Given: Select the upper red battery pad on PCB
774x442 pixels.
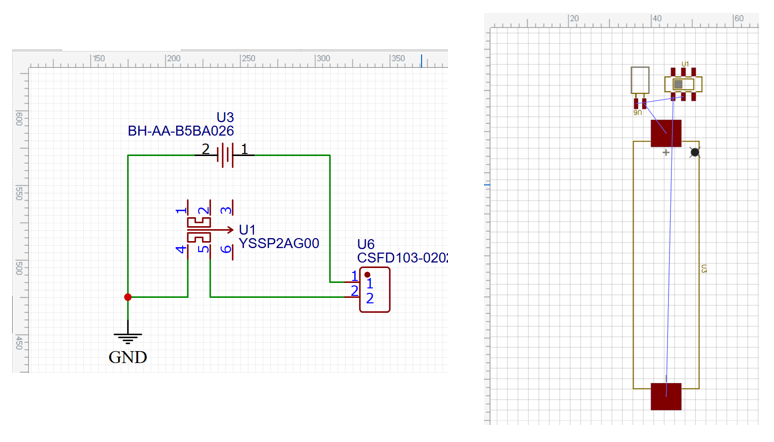Looking at the screenshot, I should click(x=666, y=133).
